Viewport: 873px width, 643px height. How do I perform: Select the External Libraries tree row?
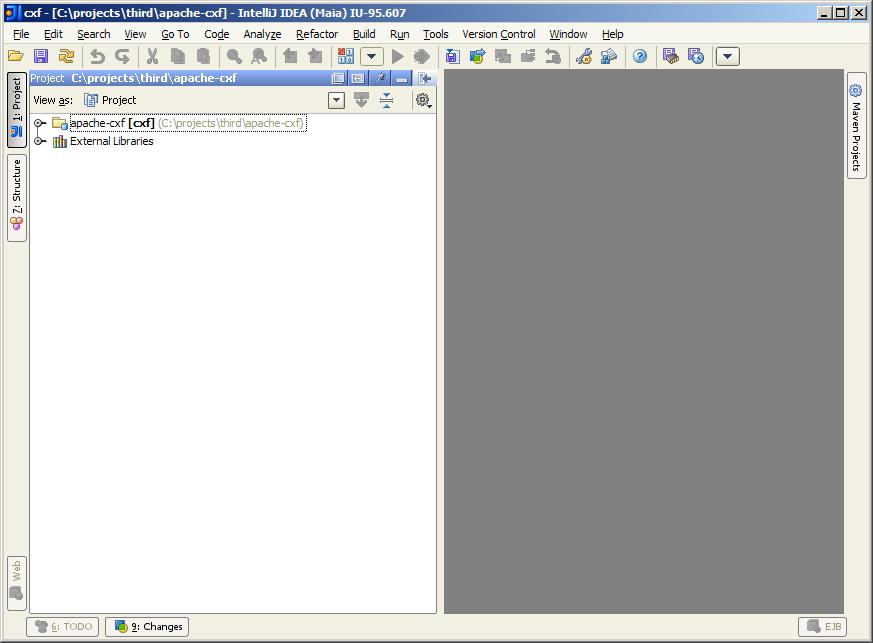click(x=103, y=141)
